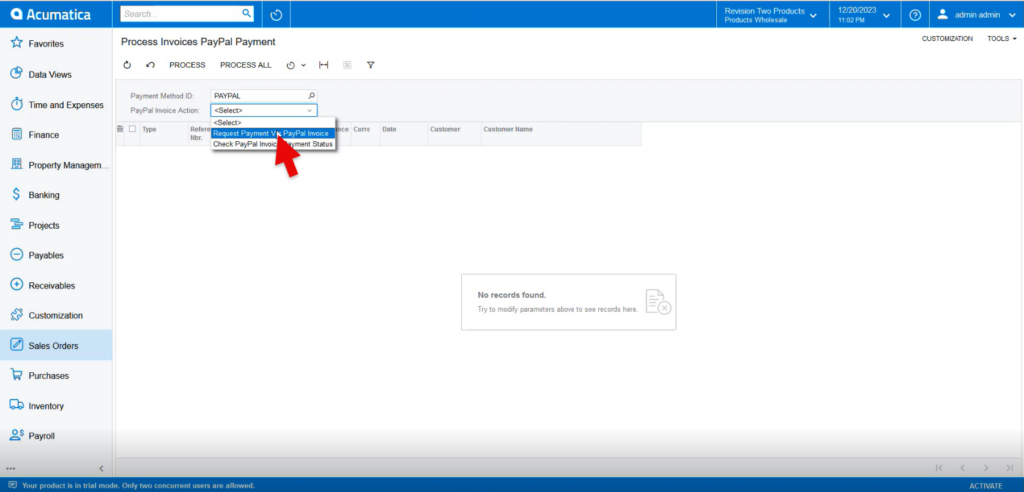This screenshot has height=492, width=1024.
Task: Open Inventory truck icon
Action: tap(17, 405)
